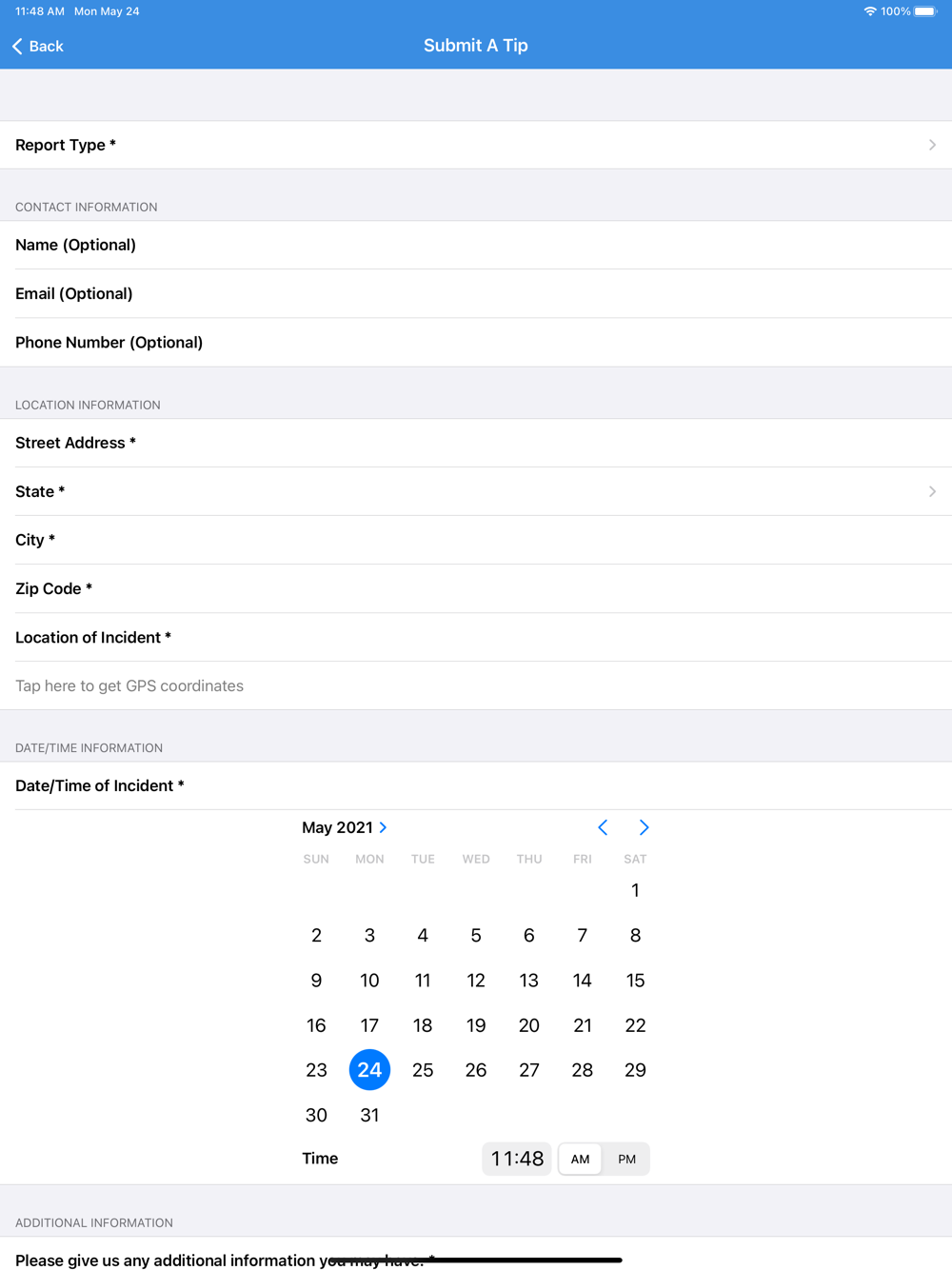Go to previous month arrow

(x=603, y=827)
